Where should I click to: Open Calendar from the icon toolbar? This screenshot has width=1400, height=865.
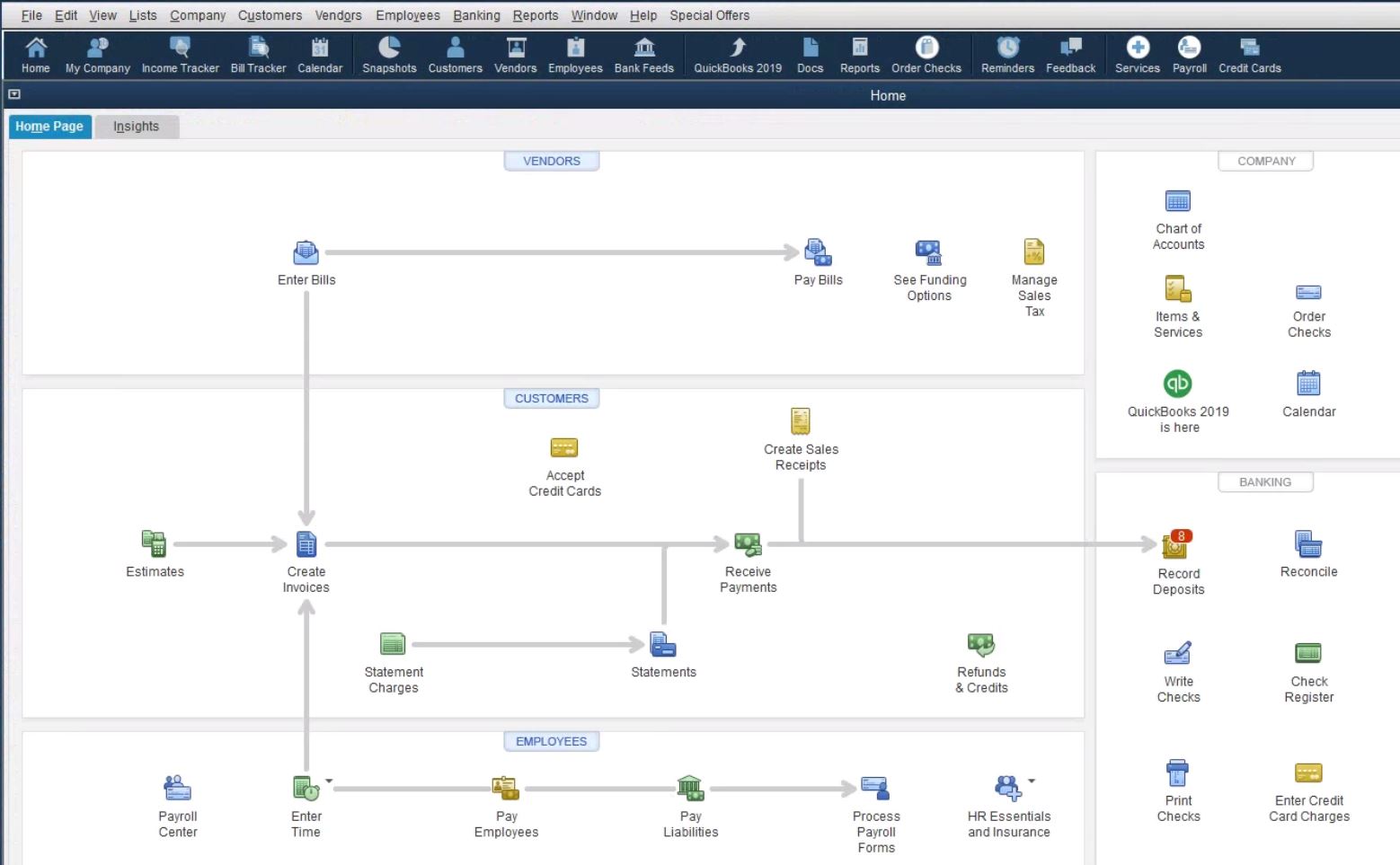tap(320, 55)
